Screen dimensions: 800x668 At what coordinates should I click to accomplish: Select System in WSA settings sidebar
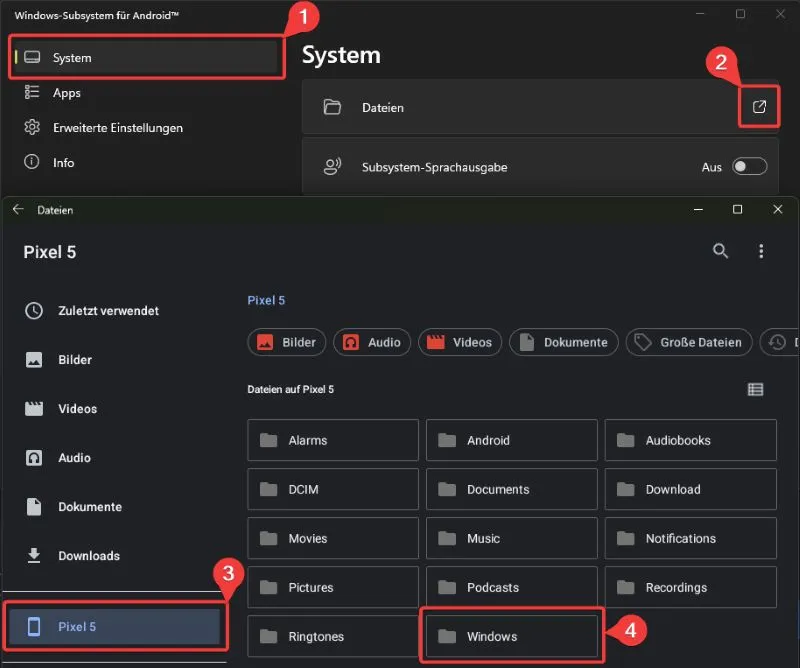click(146, 57)
